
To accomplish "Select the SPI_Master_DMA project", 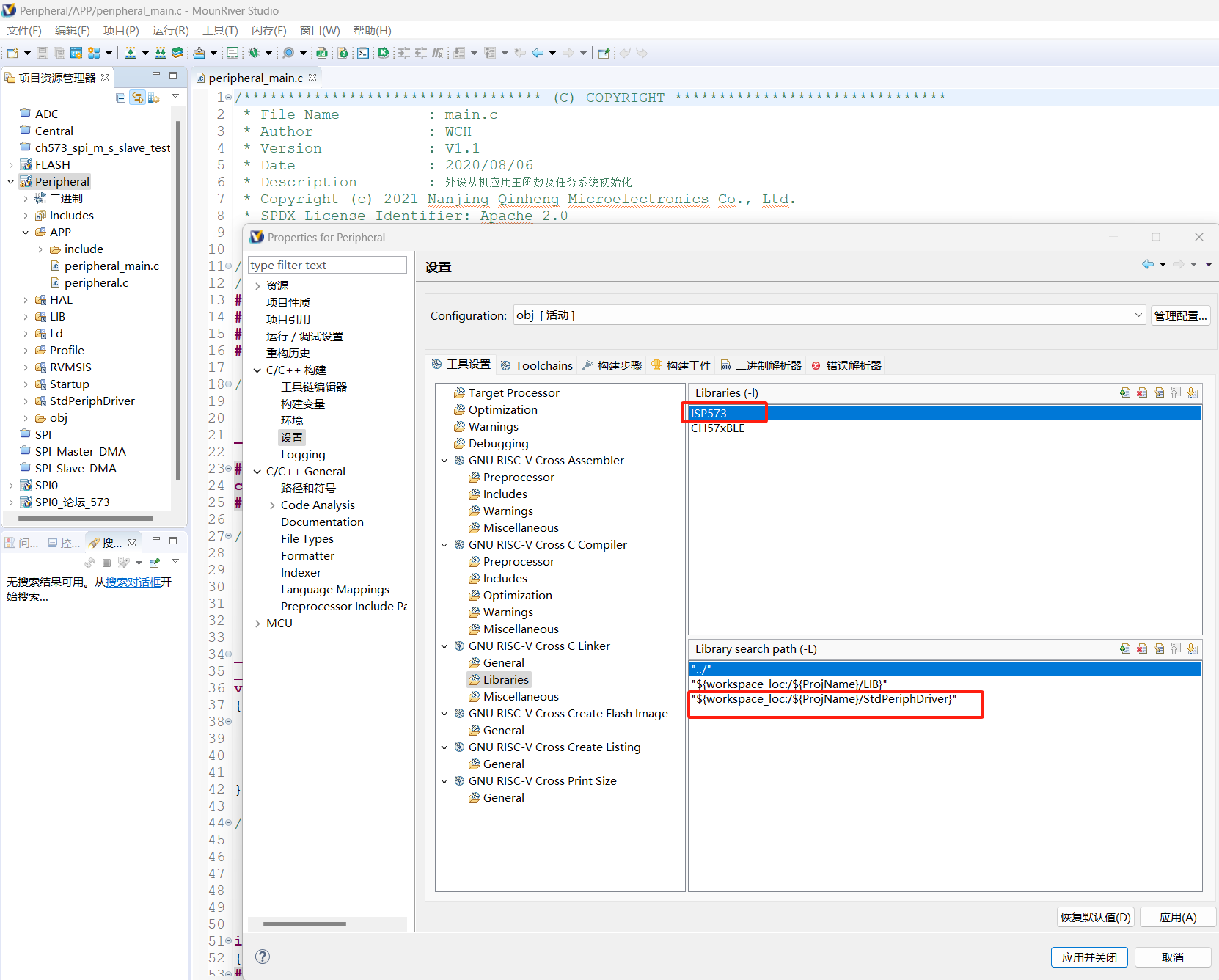I will (x=81, y=452).
